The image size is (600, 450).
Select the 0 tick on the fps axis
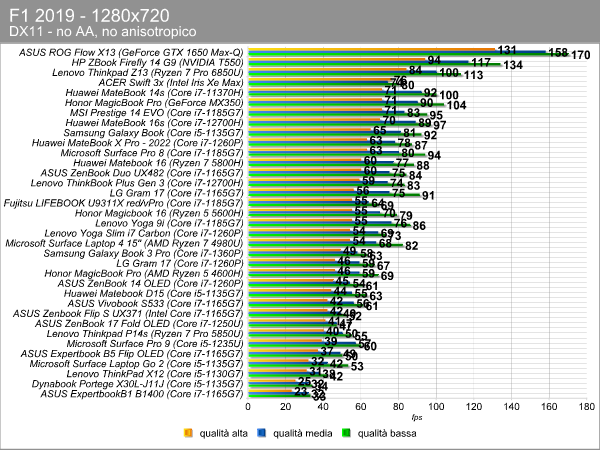(x=248, y=407)
